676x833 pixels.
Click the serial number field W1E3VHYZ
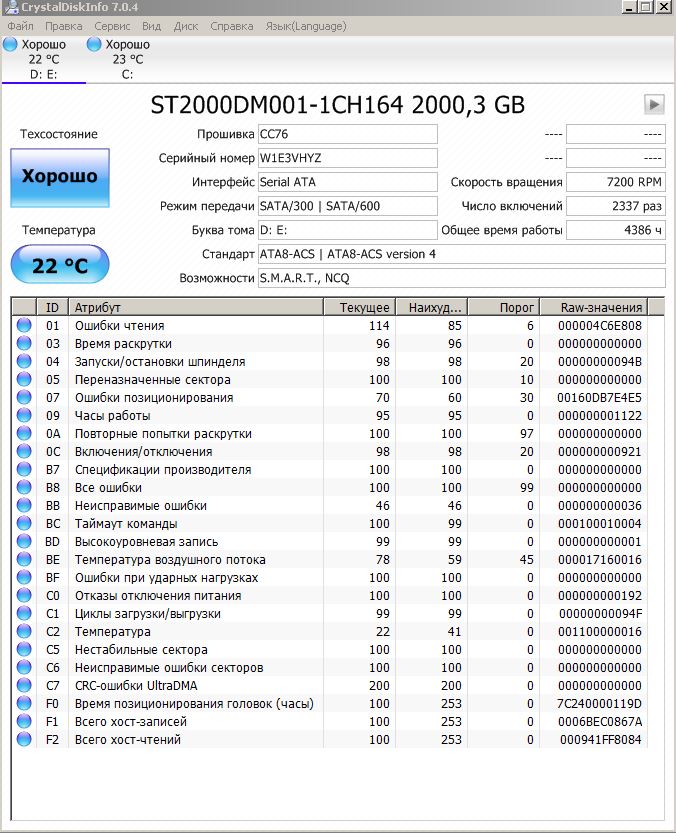tap(348, 158)
